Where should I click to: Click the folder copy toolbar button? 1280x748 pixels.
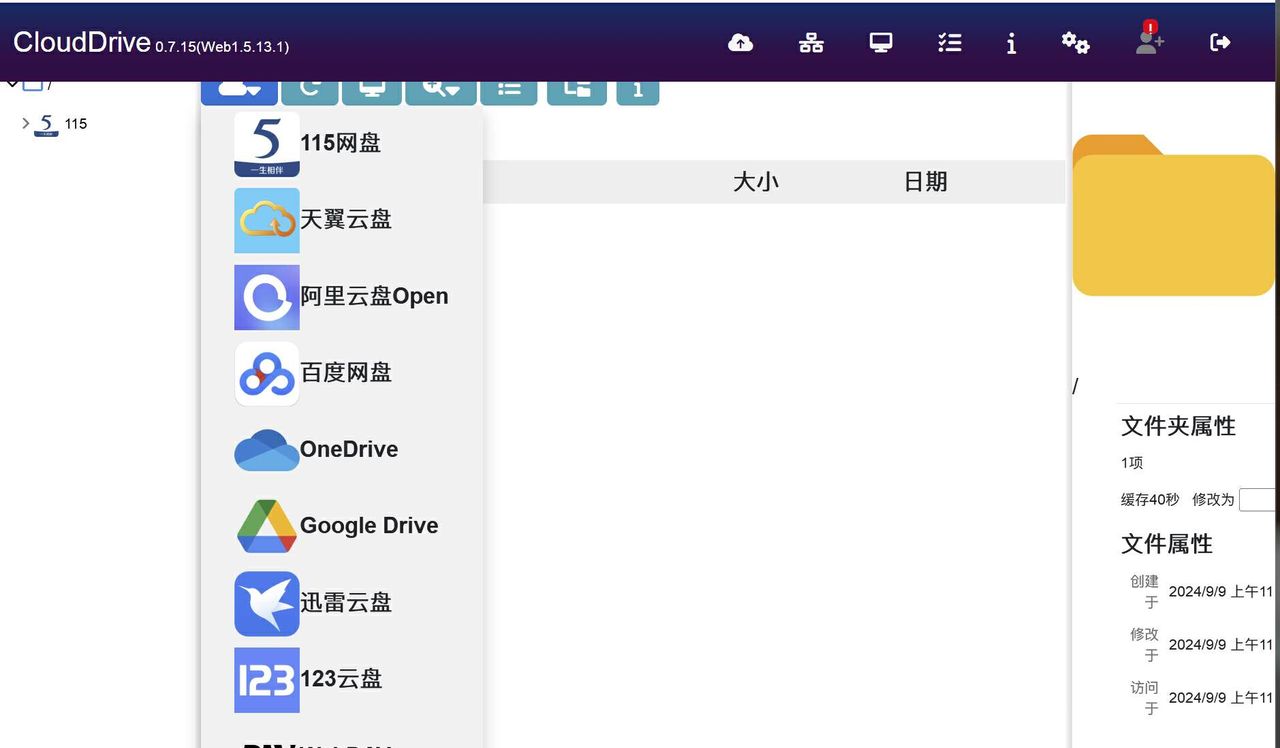[577, 92]
